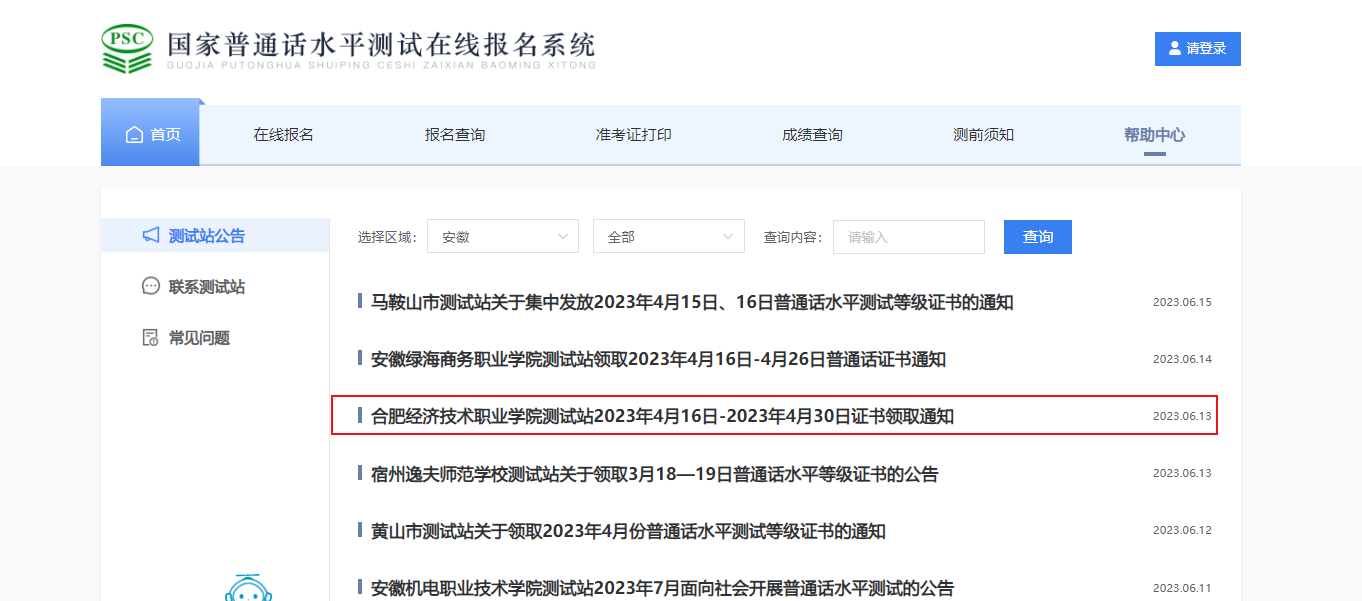The width and height of the screenshot is (1362, 601).
Task: Click the 请登录 button
Action: (x=1198, y=49)
